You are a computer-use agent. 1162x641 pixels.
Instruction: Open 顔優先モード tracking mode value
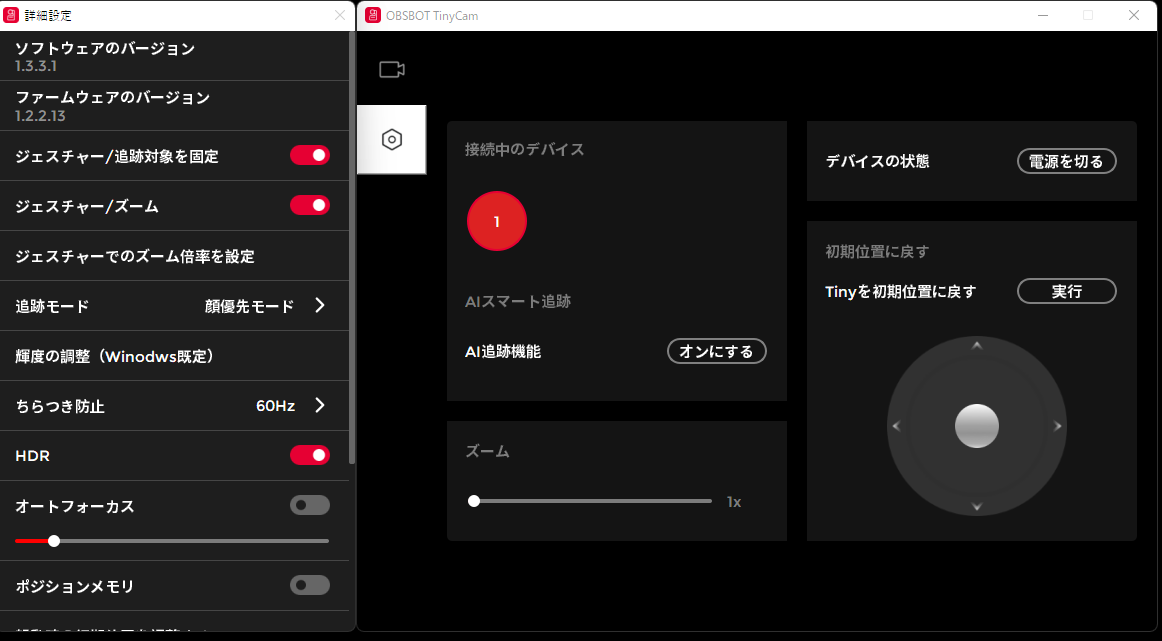click(x=249, y=306)
